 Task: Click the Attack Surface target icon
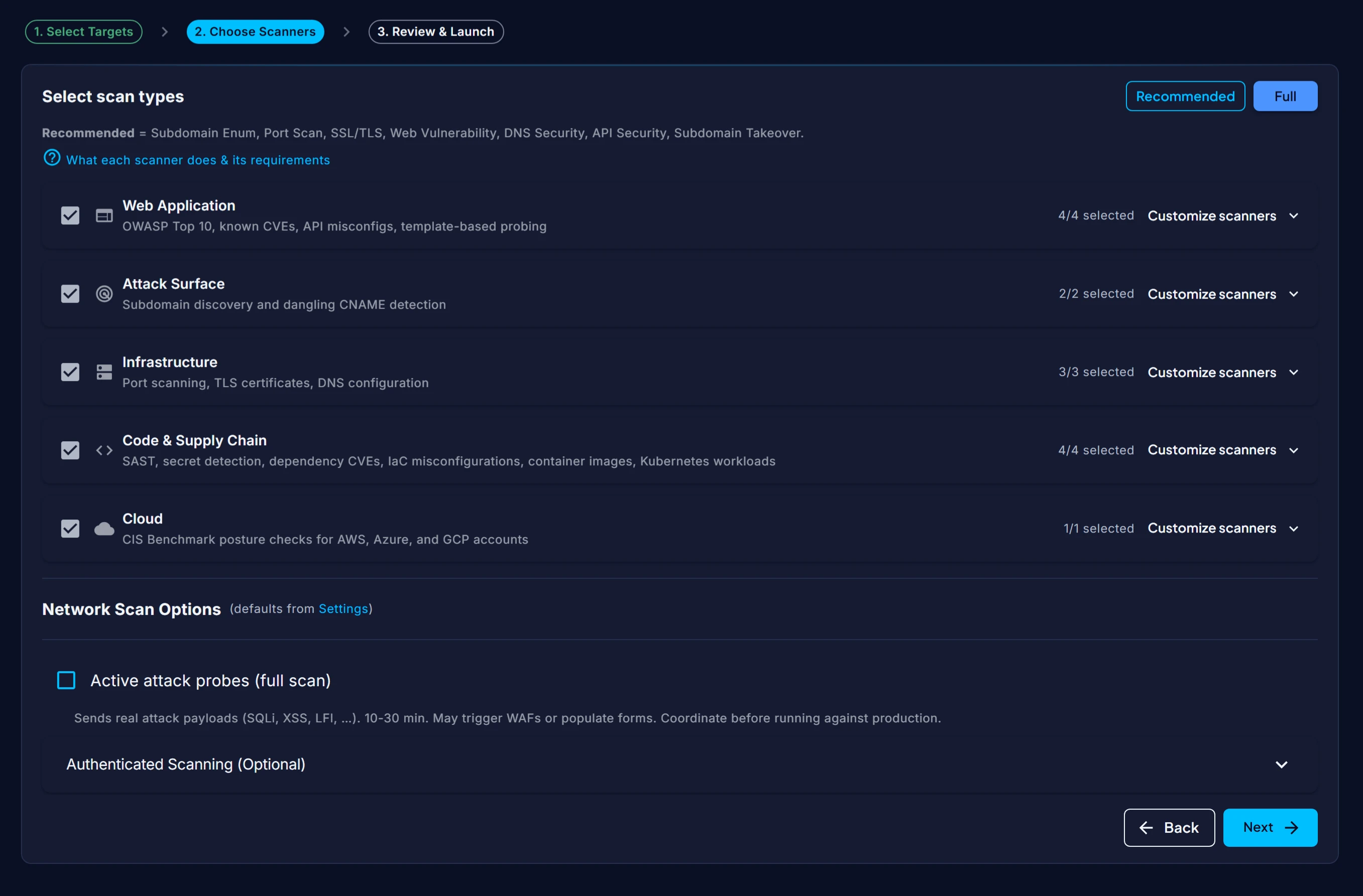pos(103,294)
